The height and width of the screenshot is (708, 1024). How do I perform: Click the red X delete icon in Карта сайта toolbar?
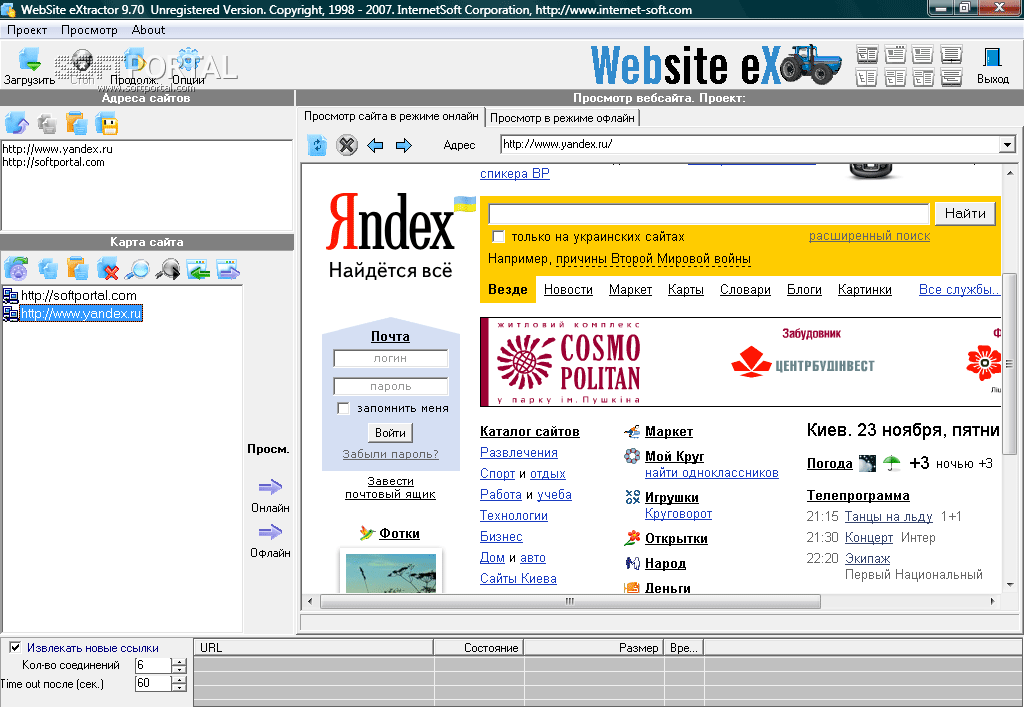click(x=108, y=268)
